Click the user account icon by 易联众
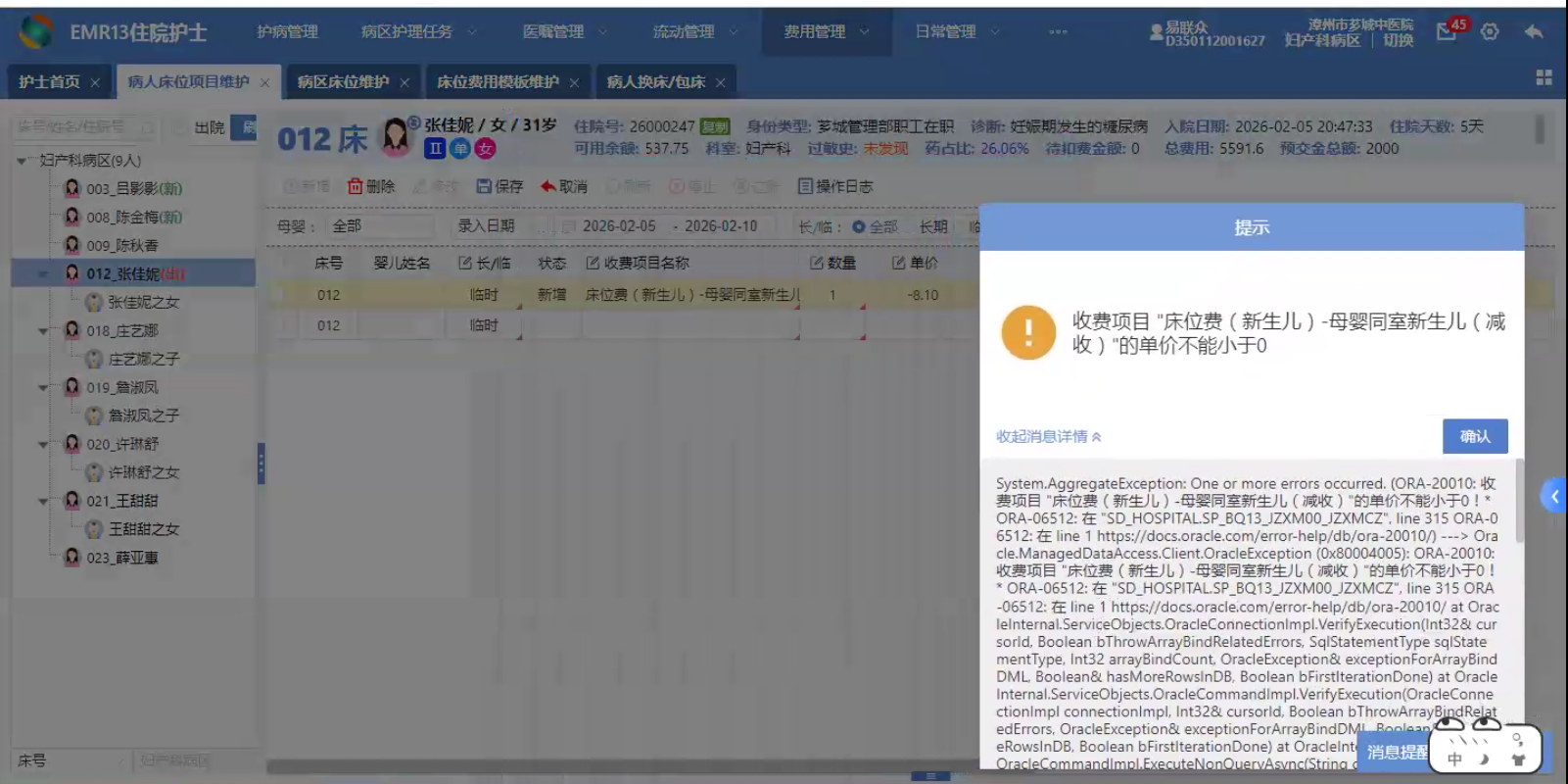This screenshot has width=1568, height=784. 1156,32
